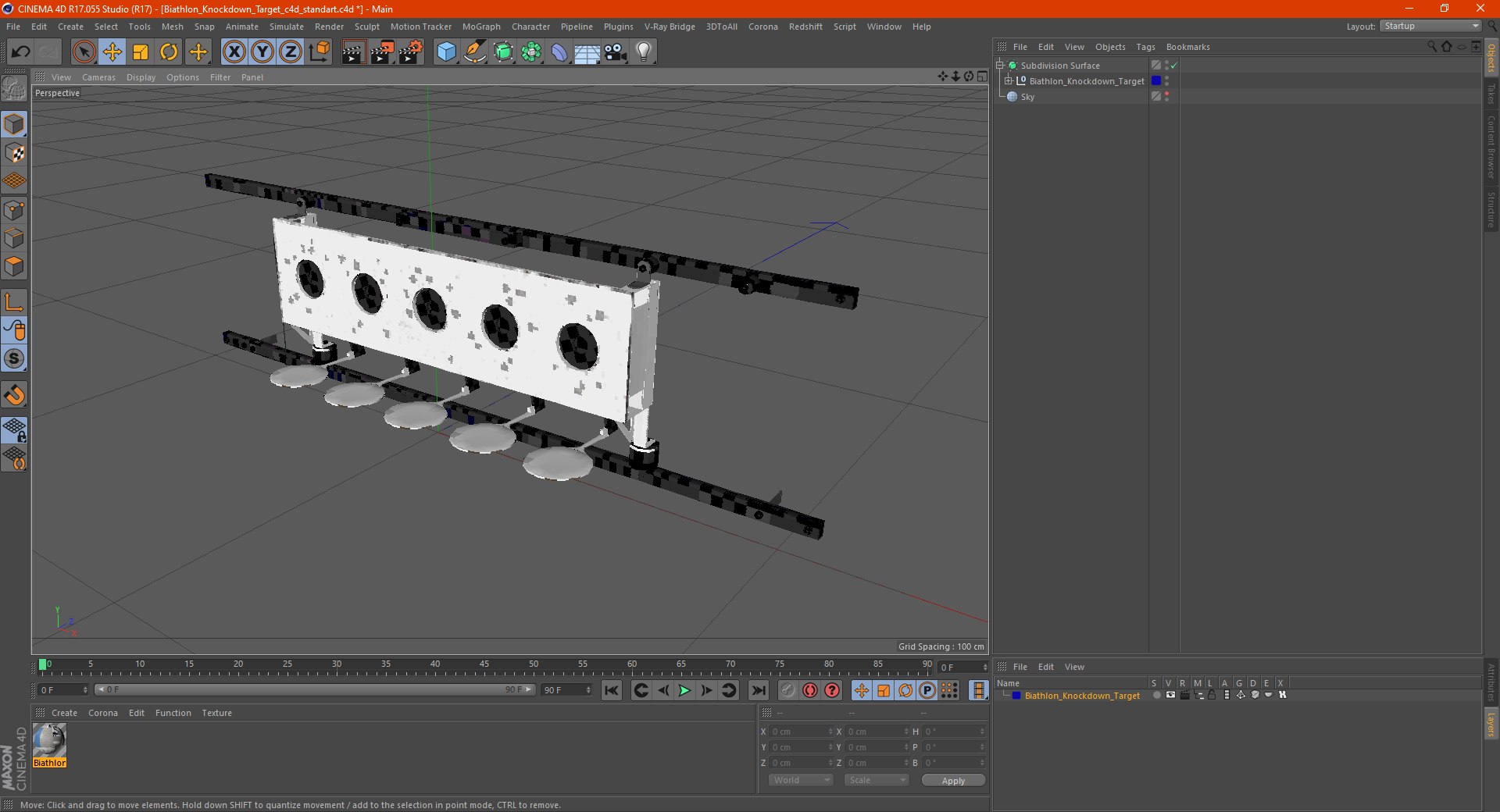Viewport: 1500px width, 812px height.
Task: Add a Light object with bulb icon
Action: (x=644, y=52)
